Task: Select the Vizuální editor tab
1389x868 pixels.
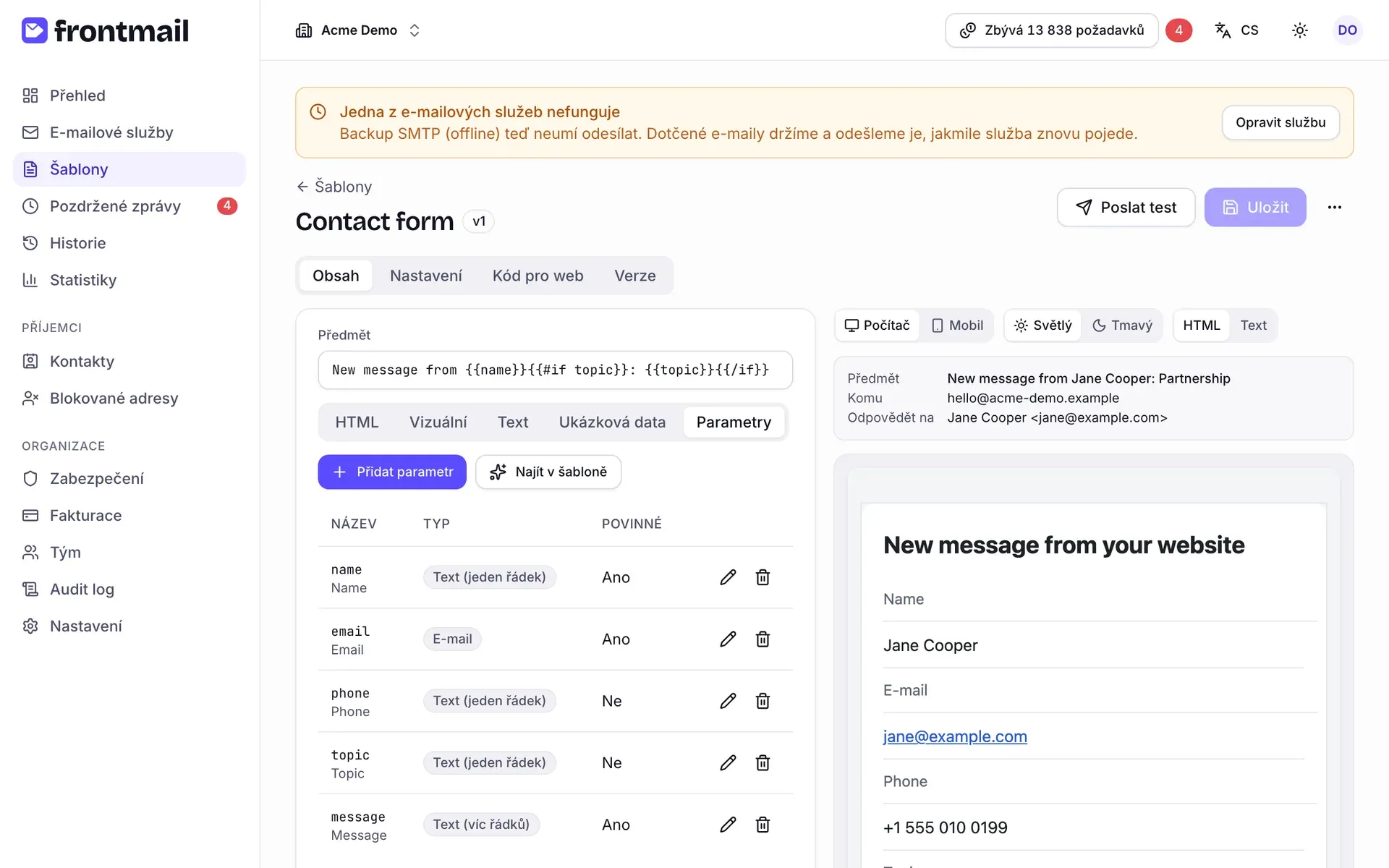Action: coord(438,422)
